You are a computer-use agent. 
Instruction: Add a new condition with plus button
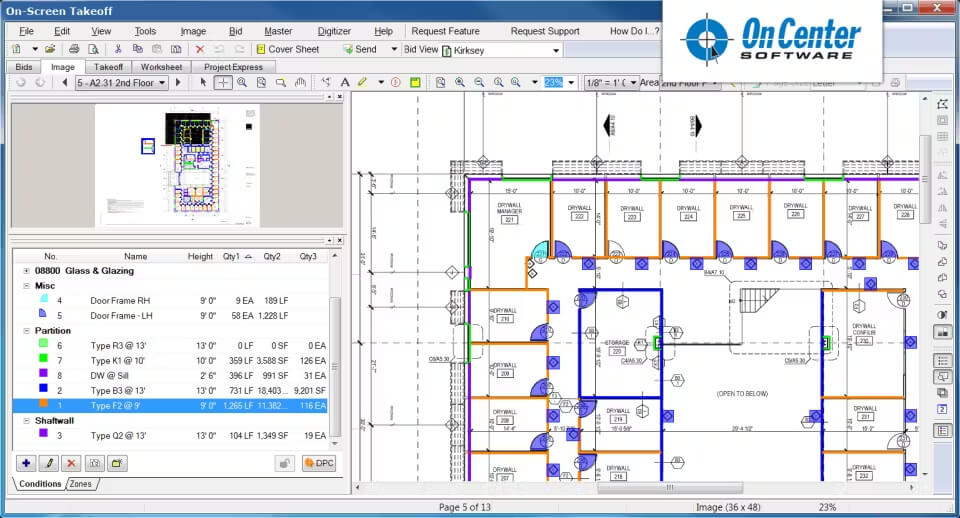(x=26, y=464)
